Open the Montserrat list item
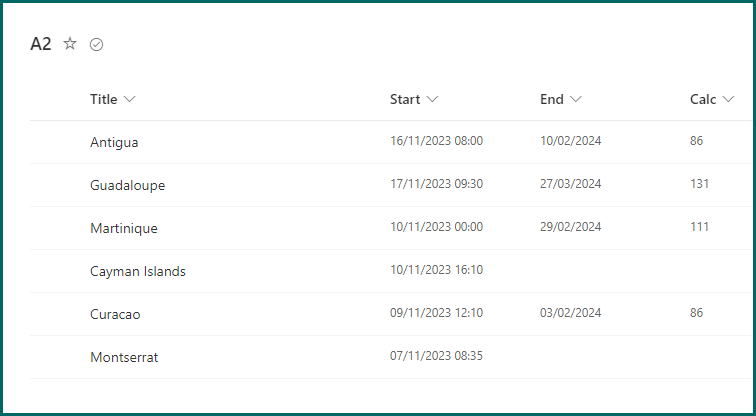The height and width of the screenshot is (416, 756). tap(123, 357)
